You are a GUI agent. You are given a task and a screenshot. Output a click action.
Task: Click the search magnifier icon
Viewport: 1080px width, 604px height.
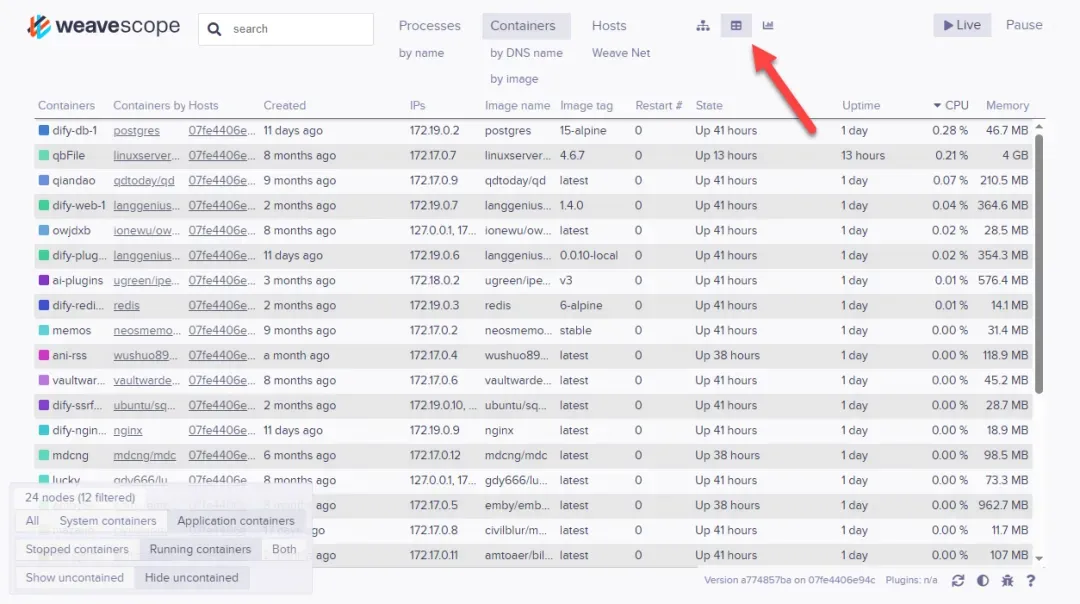[x=214, y=29]
